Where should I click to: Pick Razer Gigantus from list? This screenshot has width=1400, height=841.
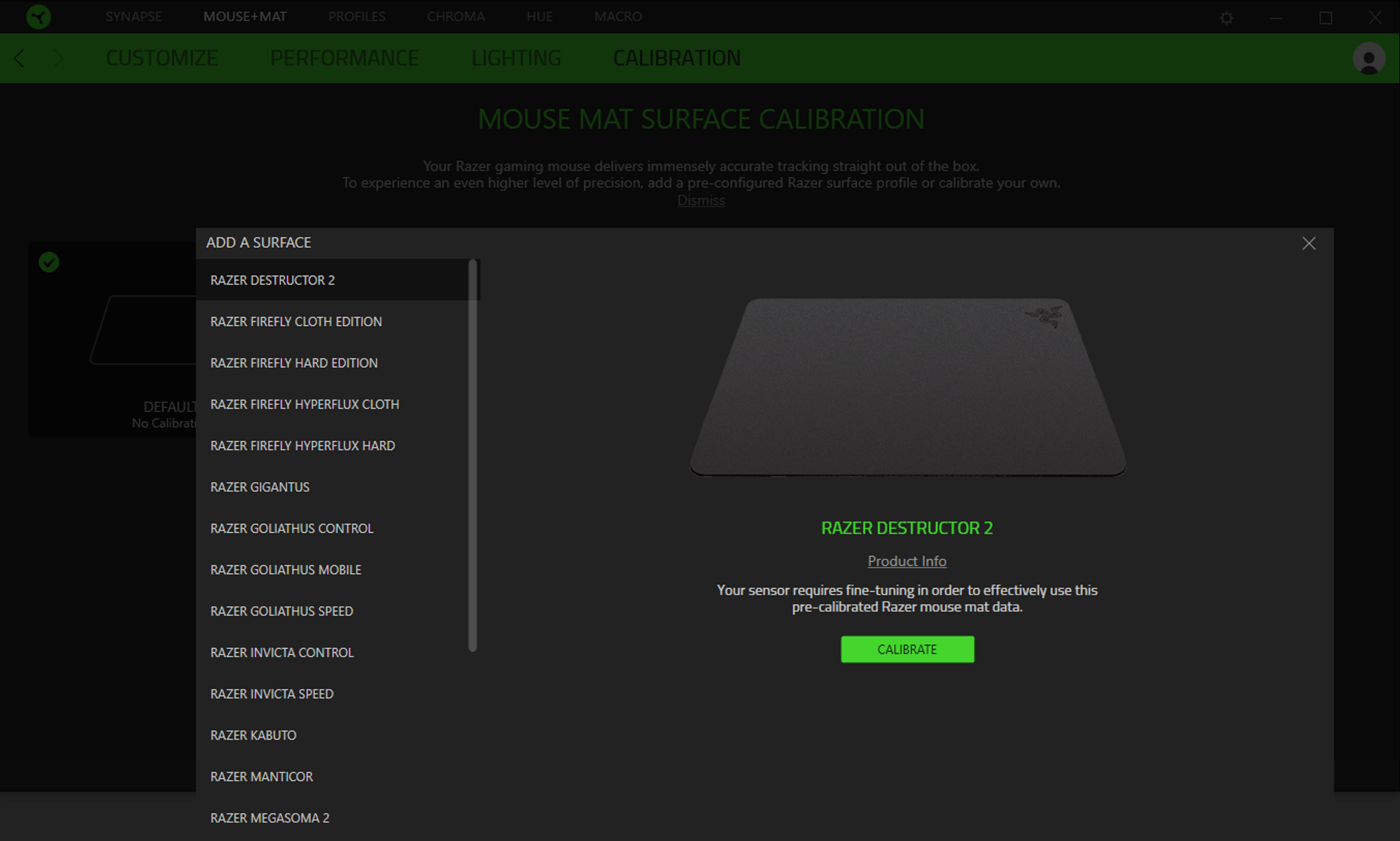click(332, 486)
